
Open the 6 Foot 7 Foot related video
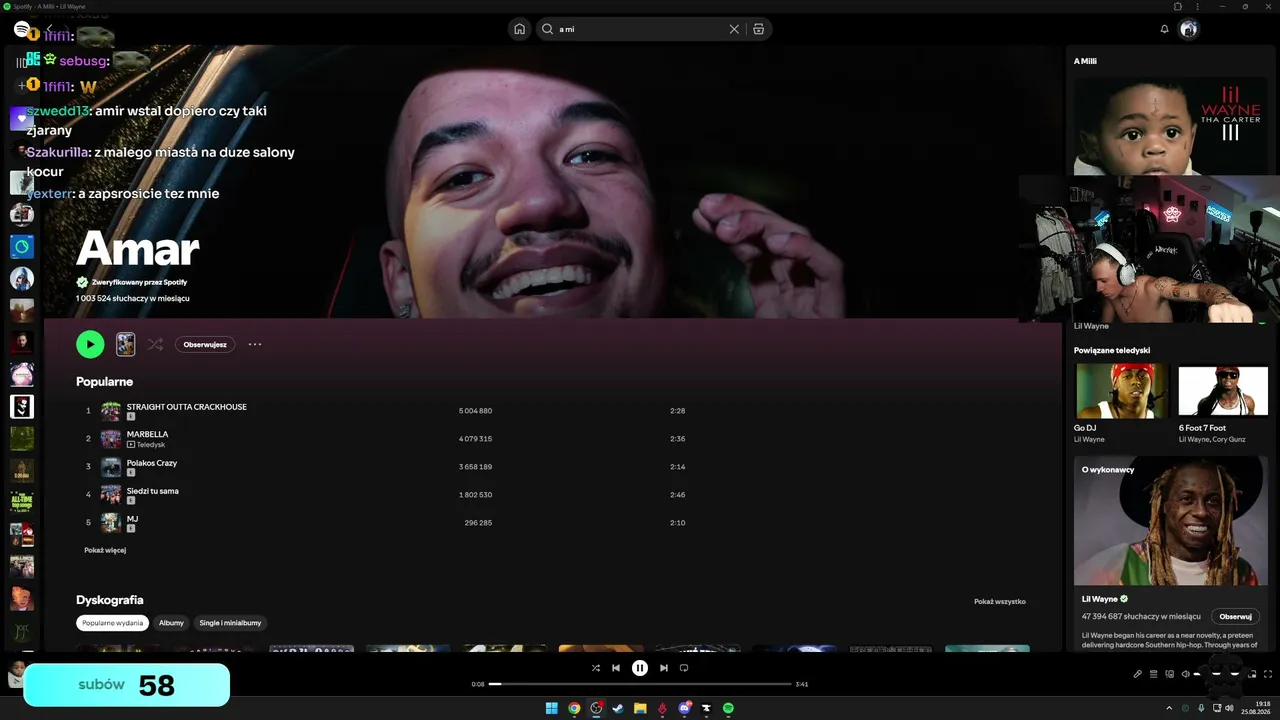[1225, 391]
